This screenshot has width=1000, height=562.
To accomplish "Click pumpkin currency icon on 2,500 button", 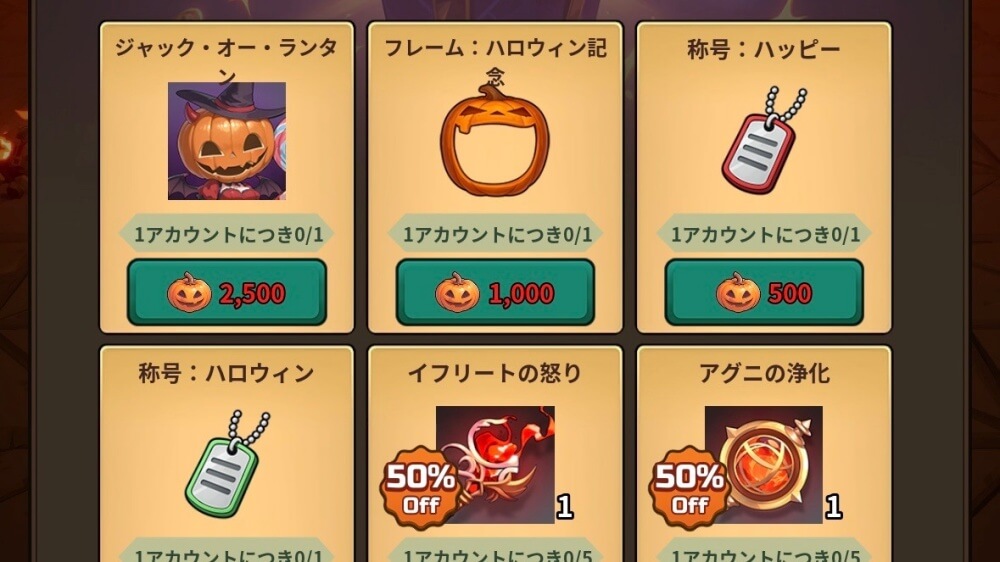I will 189,293.
